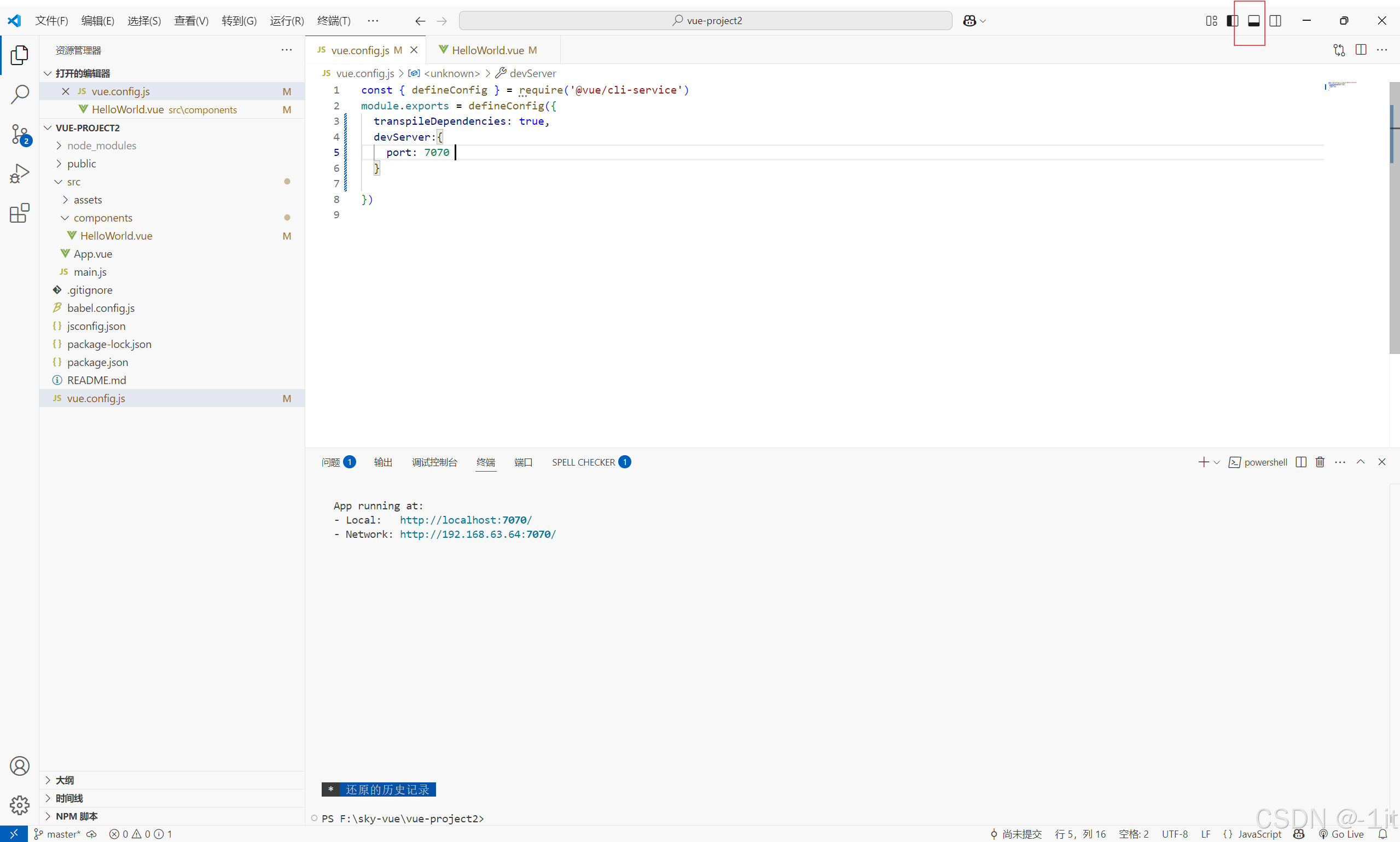The image size is (1400, 842).
Task: Click the Go Live status bar button
Action: (1341, 833)
